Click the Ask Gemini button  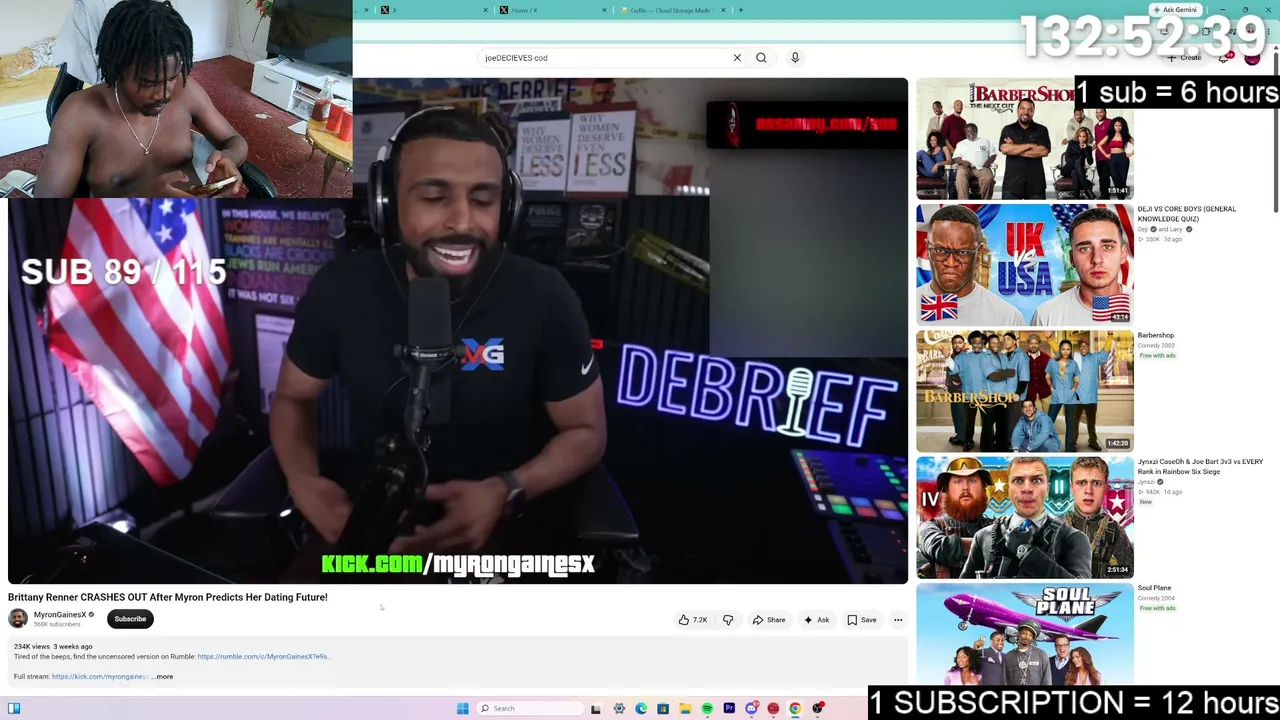(x=1175, y=10)
